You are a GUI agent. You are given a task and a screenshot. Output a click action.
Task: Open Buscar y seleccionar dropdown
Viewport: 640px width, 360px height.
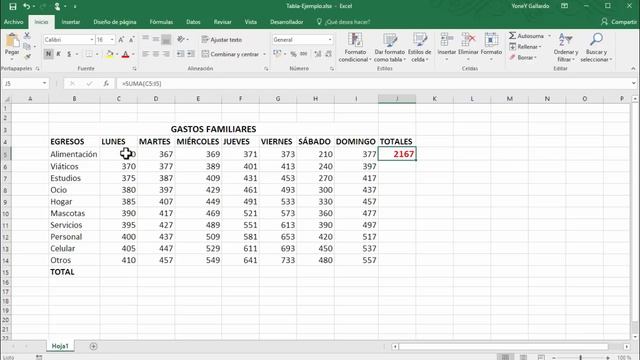click(x=596, y=48)
